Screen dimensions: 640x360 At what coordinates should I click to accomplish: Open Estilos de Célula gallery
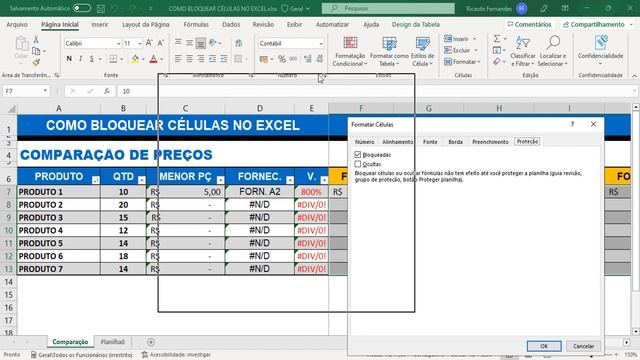tap(422, 51)
